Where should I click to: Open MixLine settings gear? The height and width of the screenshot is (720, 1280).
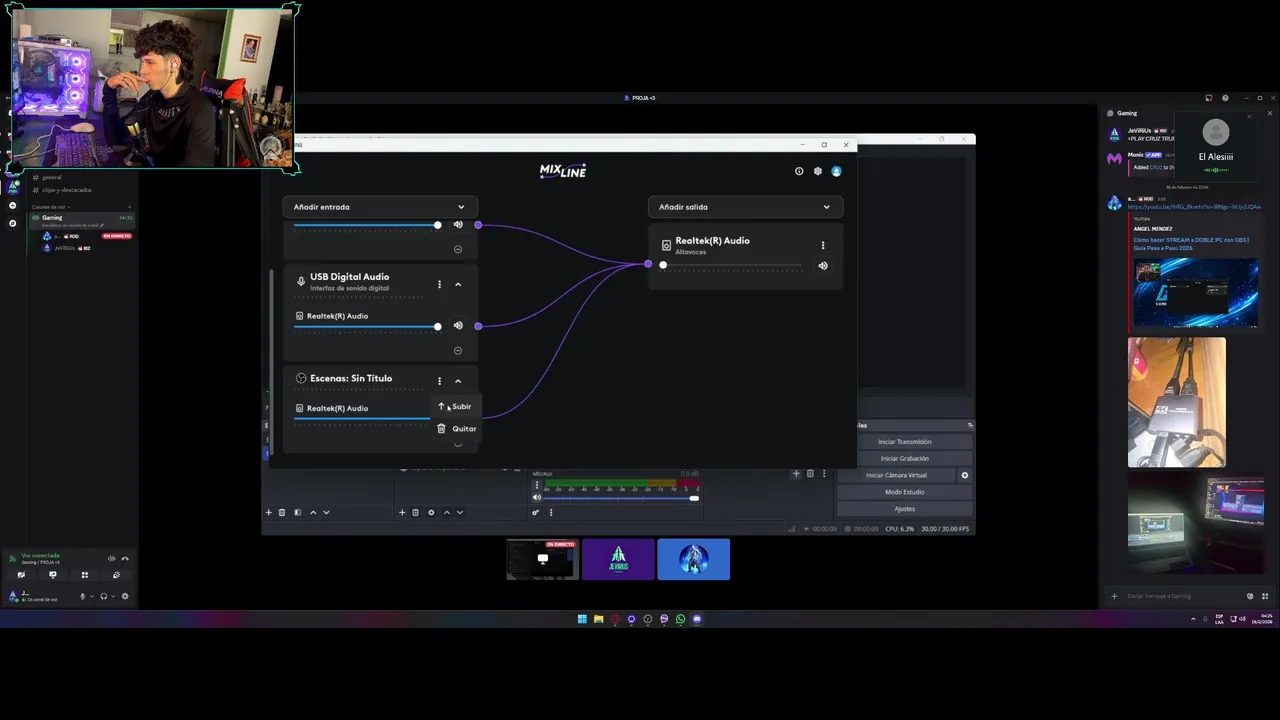tap(817, 171)
